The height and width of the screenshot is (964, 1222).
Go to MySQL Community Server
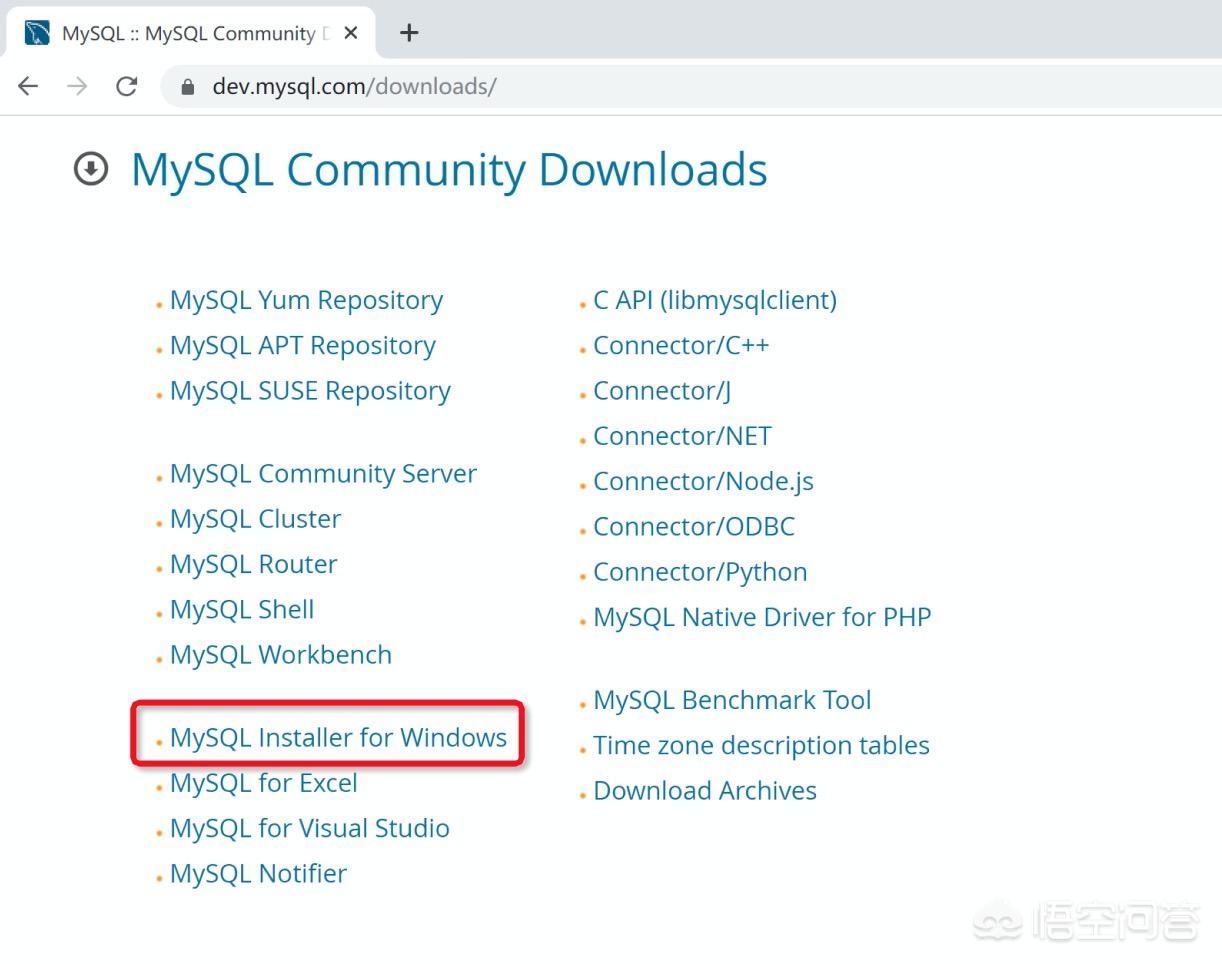click(323, 473)
